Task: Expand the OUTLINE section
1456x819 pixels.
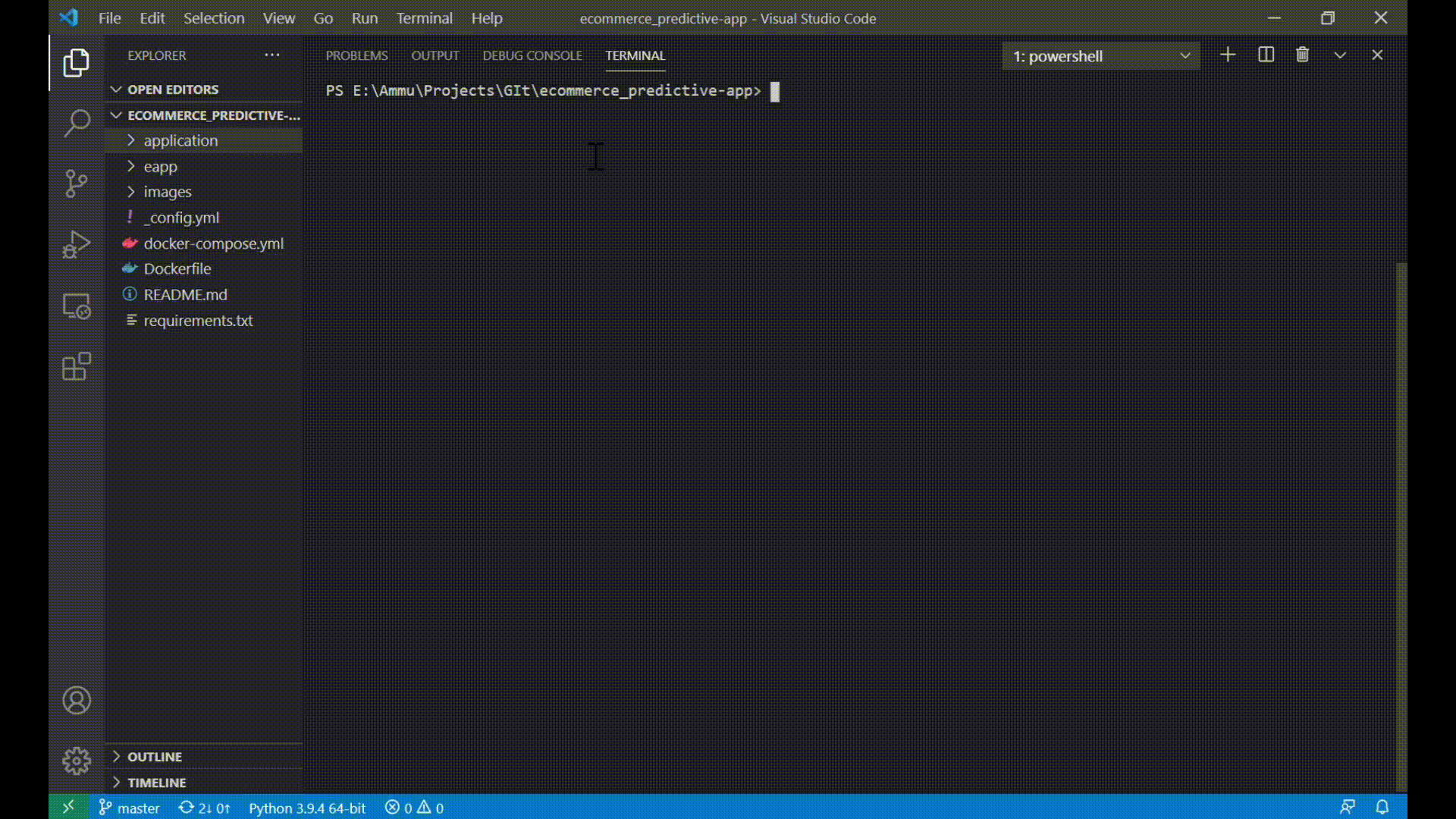Action: (x=155, y=757)
